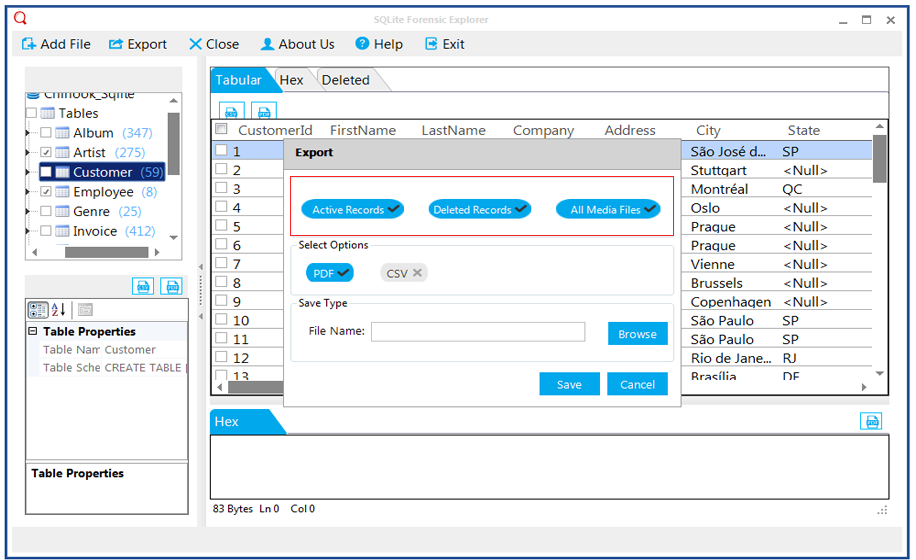This screenshot has height=560, width=916.
Task: Check the Tables root checkbox
Action: click(32, 113)
